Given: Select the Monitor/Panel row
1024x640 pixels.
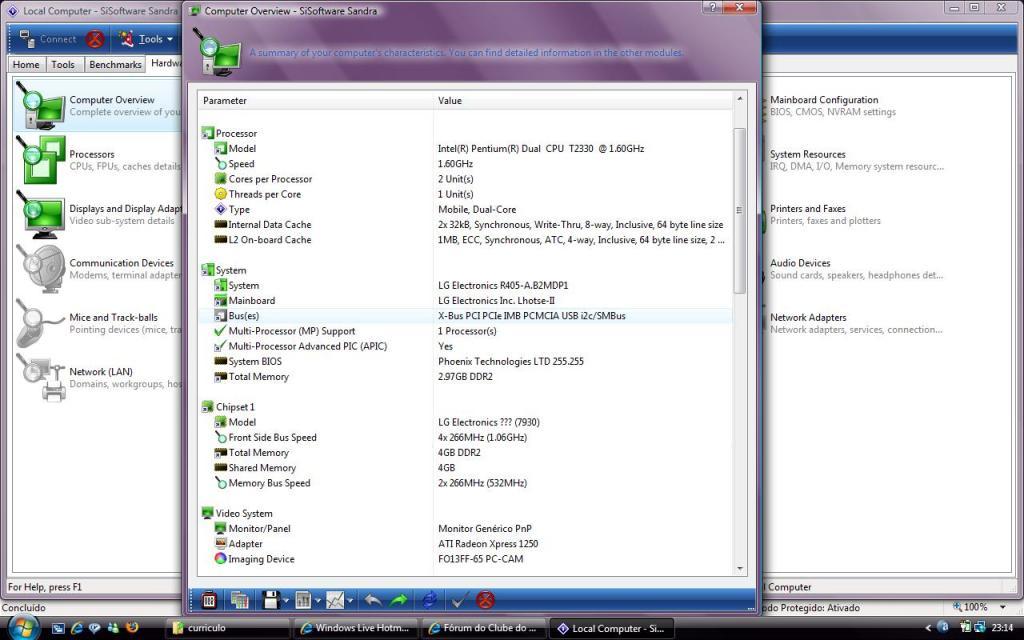Looking at the screenshot, I should click(x=466, y=528).
